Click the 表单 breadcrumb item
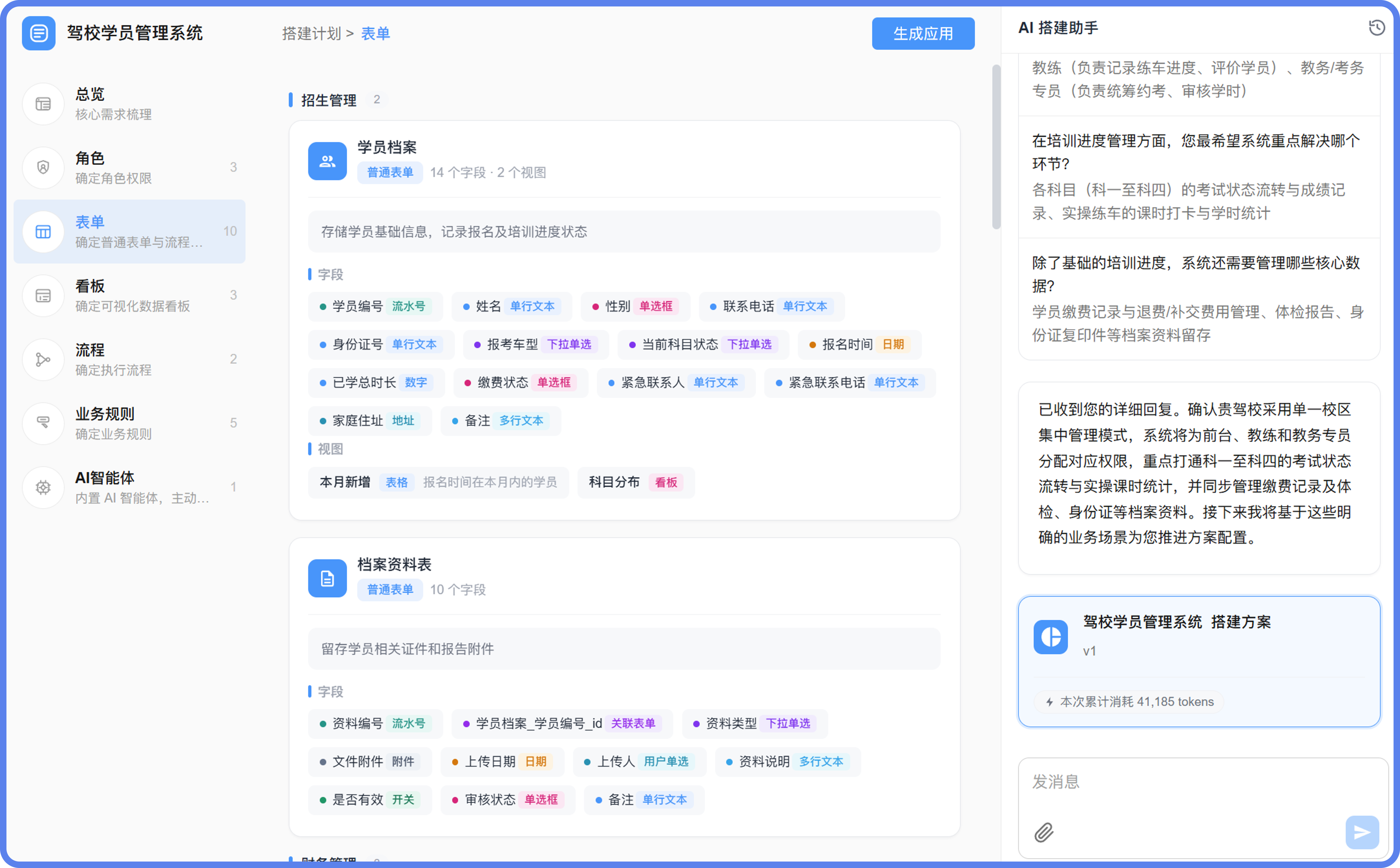Viewport: 1400px width, 868px height. pos(376,33)
